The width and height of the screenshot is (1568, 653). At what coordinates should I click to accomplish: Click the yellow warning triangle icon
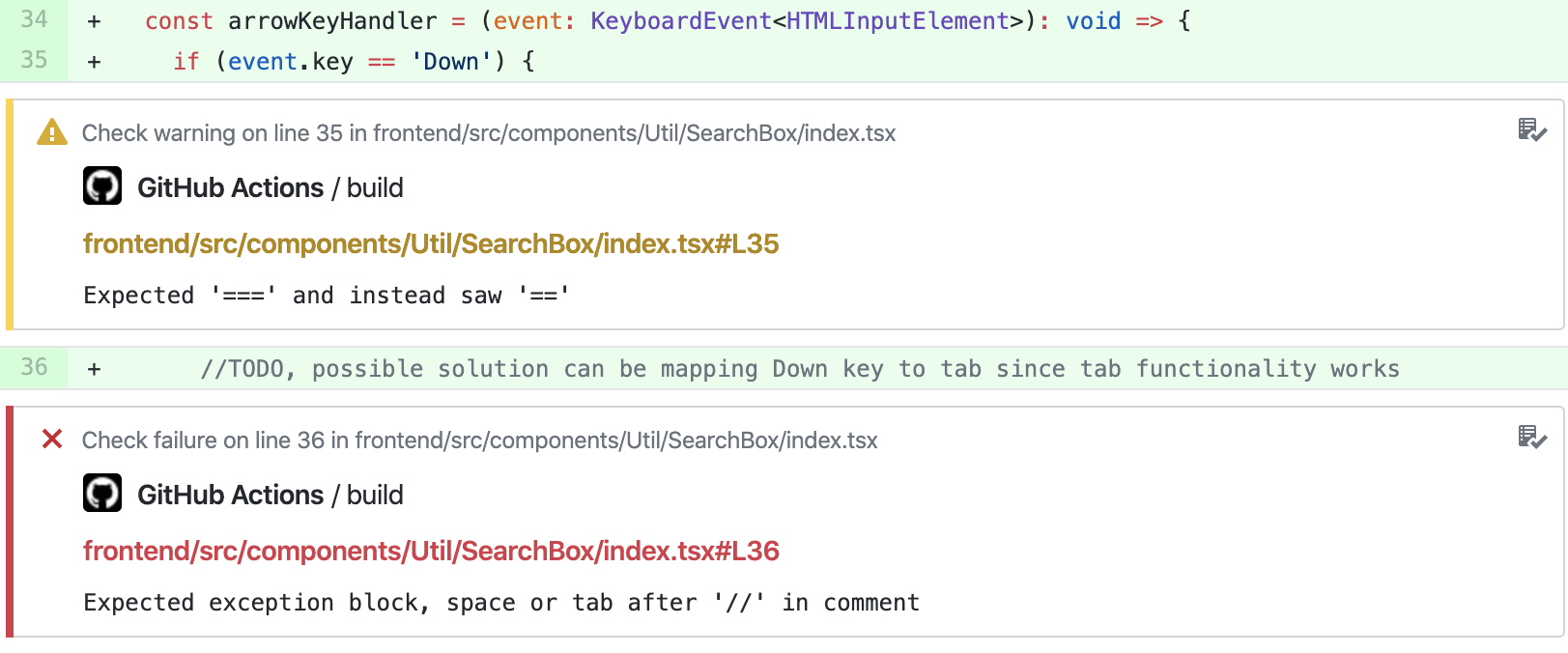tap(52, 132)
